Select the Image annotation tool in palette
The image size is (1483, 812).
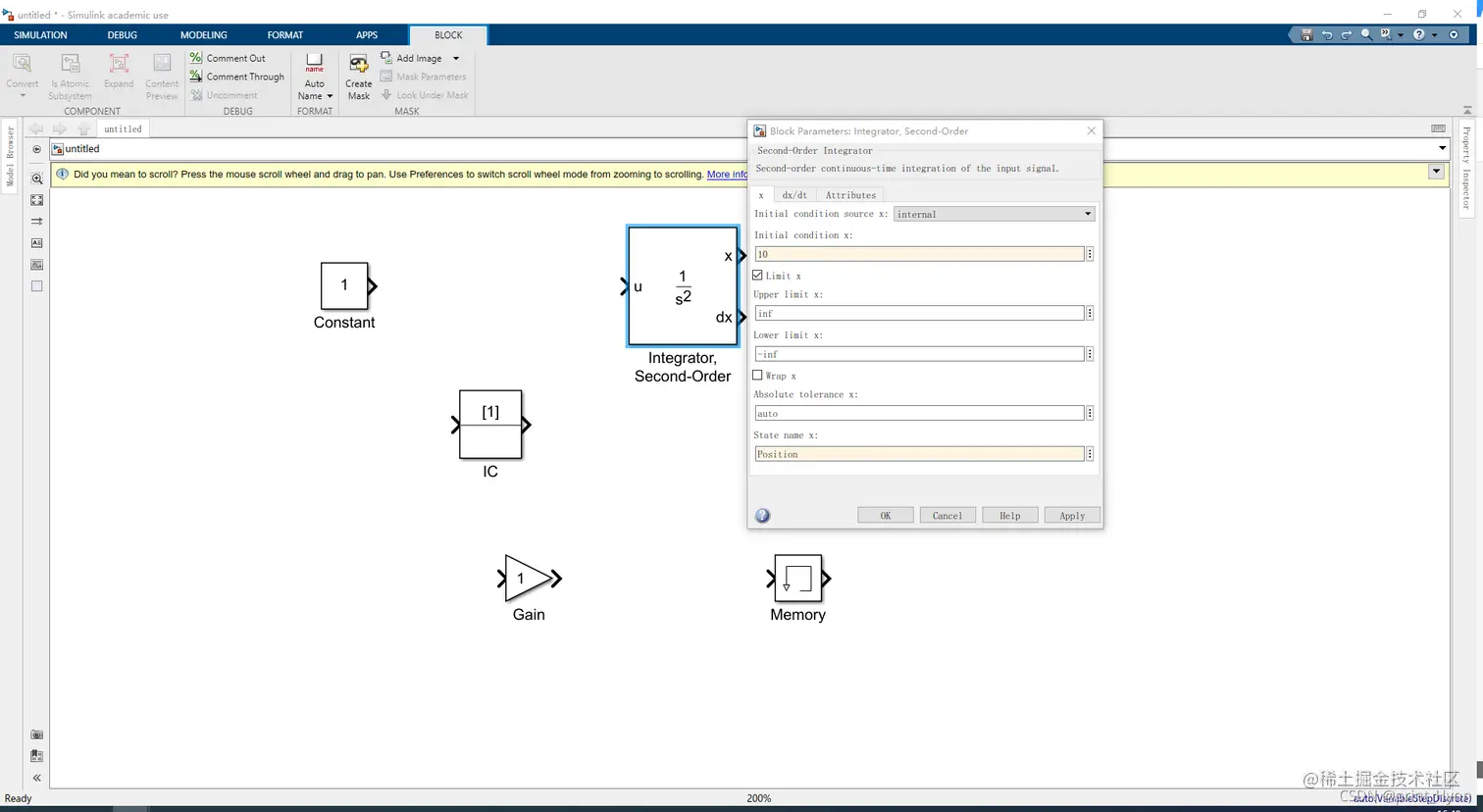tap(36, 265)
